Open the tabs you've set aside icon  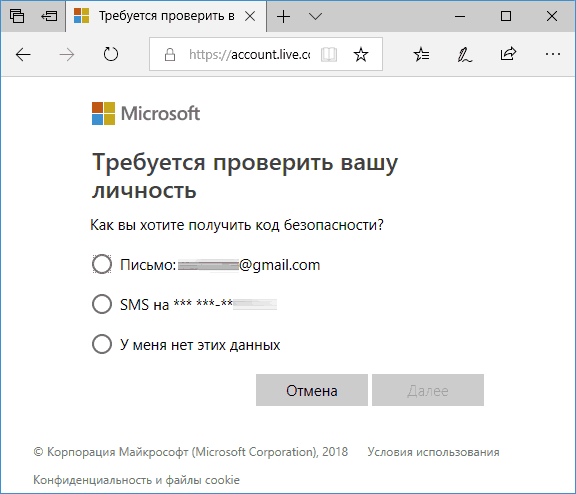pos(17,16)
